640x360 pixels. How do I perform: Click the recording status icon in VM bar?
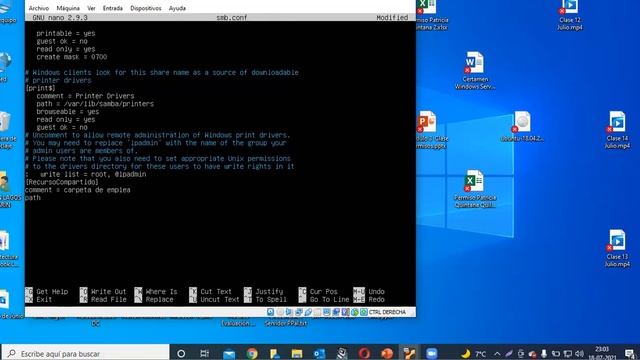click(x=336, y=312)
